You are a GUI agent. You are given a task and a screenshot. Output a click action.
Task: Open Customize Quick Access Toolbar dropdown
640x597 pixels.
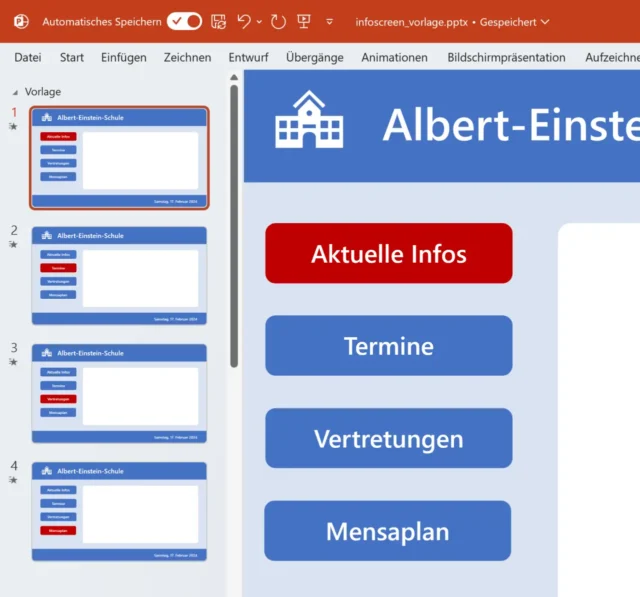[330, 21]
